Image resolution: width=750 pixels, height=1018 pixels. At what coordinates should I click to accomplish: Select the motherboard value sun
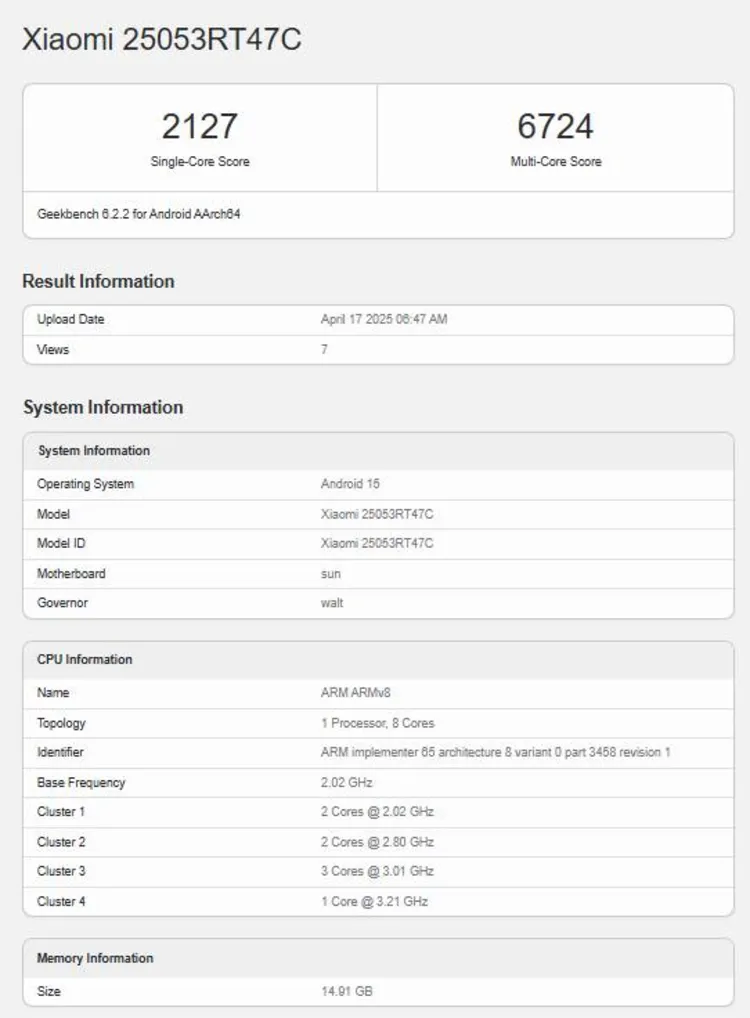click(331, 573)
